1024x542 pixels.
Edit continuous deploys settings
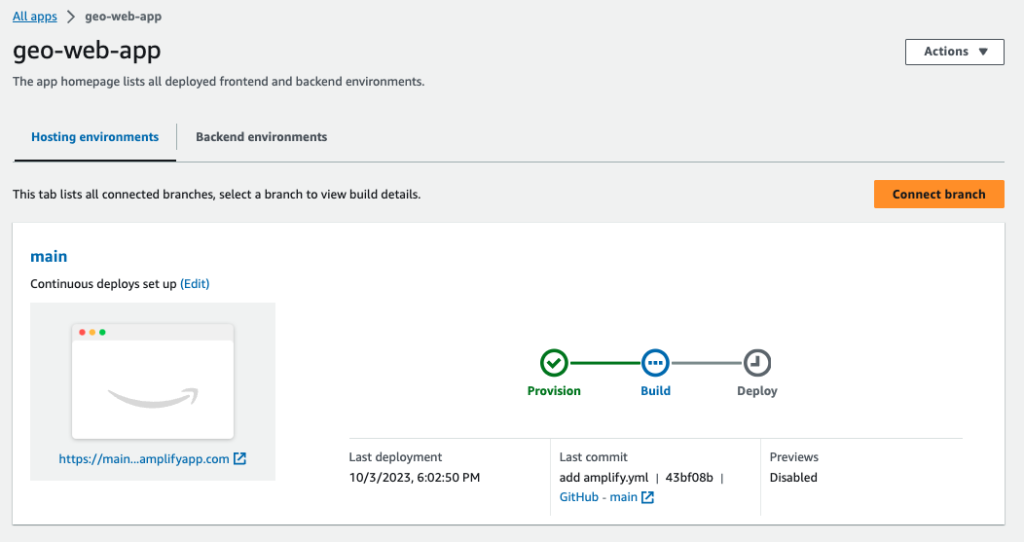(x=195, y=283)
